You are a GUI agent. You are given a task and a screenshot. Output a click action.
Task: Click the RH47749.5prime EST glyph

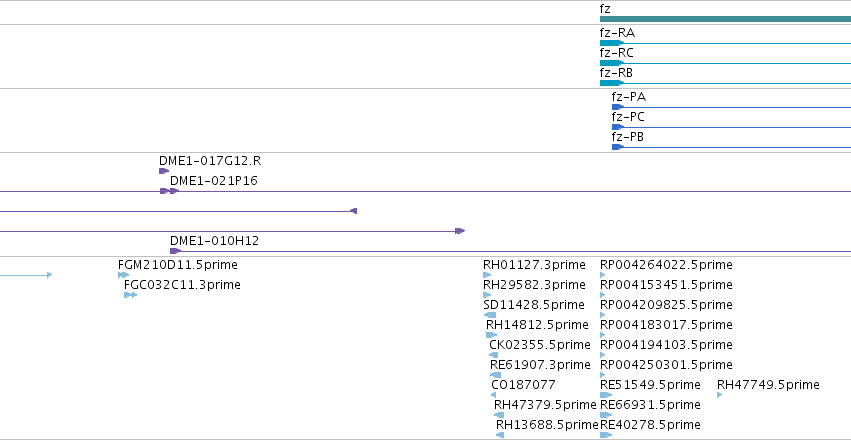coord(720,395)
